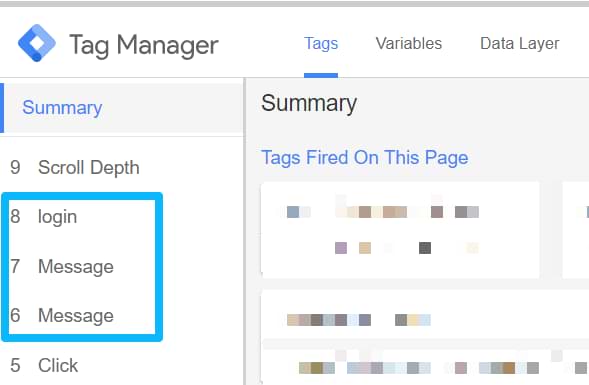Click the Tag Manager diamond logo
Image resolution: width=589 pixels, height=385 pixels.
pyautogui.click(x=37, y=43)
